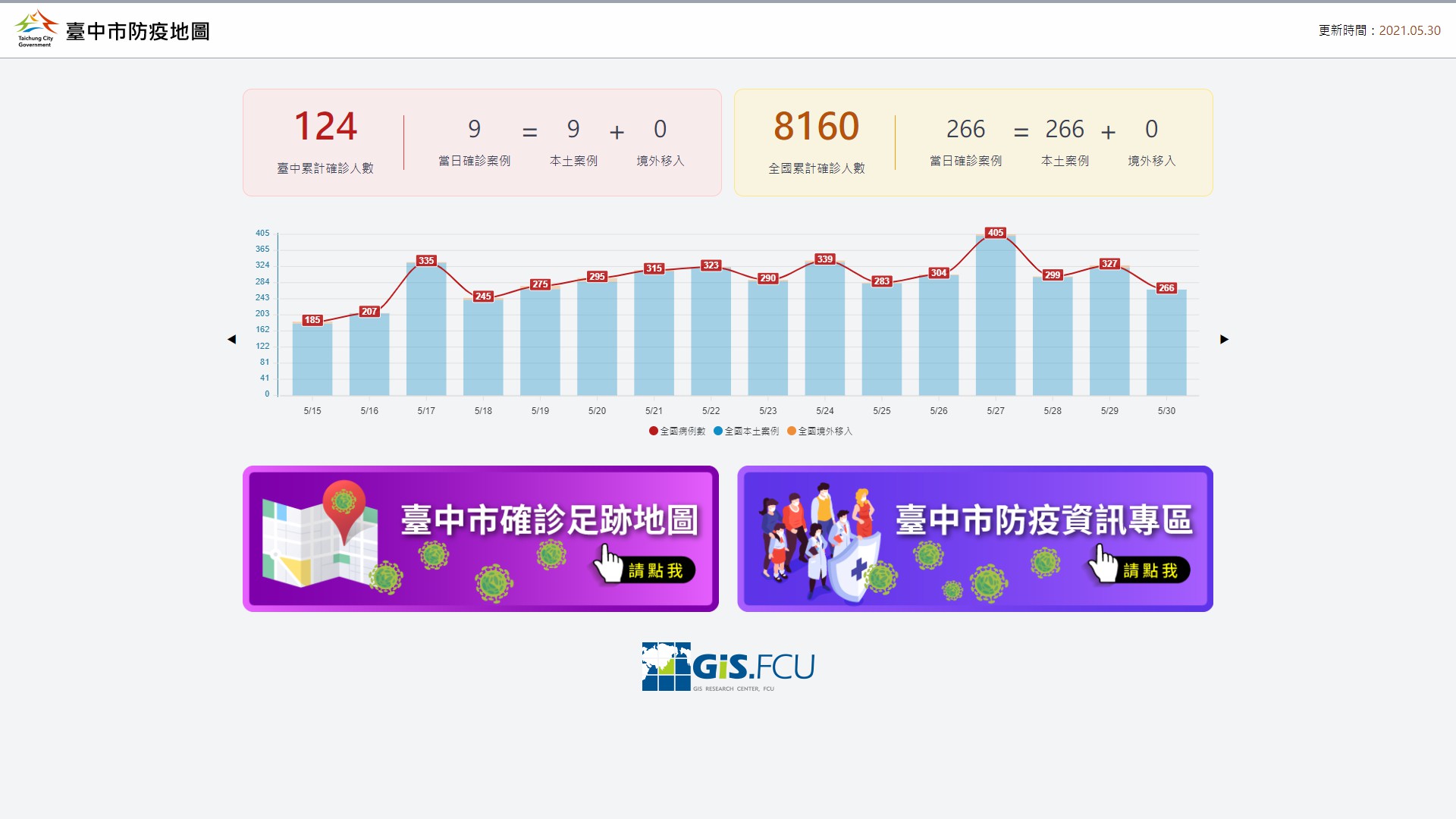
Task: Click the 185 data label on 5/15
Action: point(312,320)
